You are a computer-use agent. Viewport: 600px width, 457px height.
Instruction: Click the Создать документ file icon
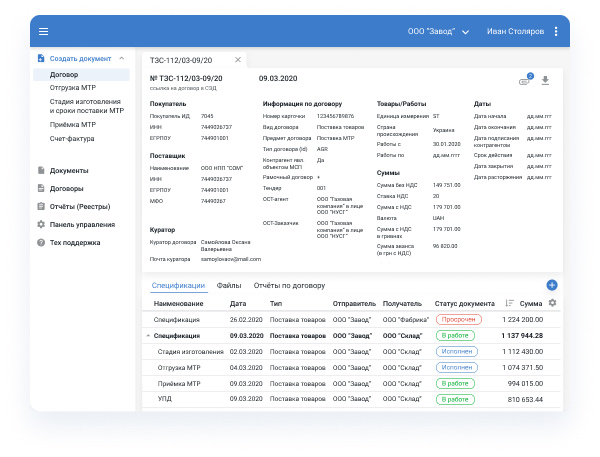coord(41,58)
